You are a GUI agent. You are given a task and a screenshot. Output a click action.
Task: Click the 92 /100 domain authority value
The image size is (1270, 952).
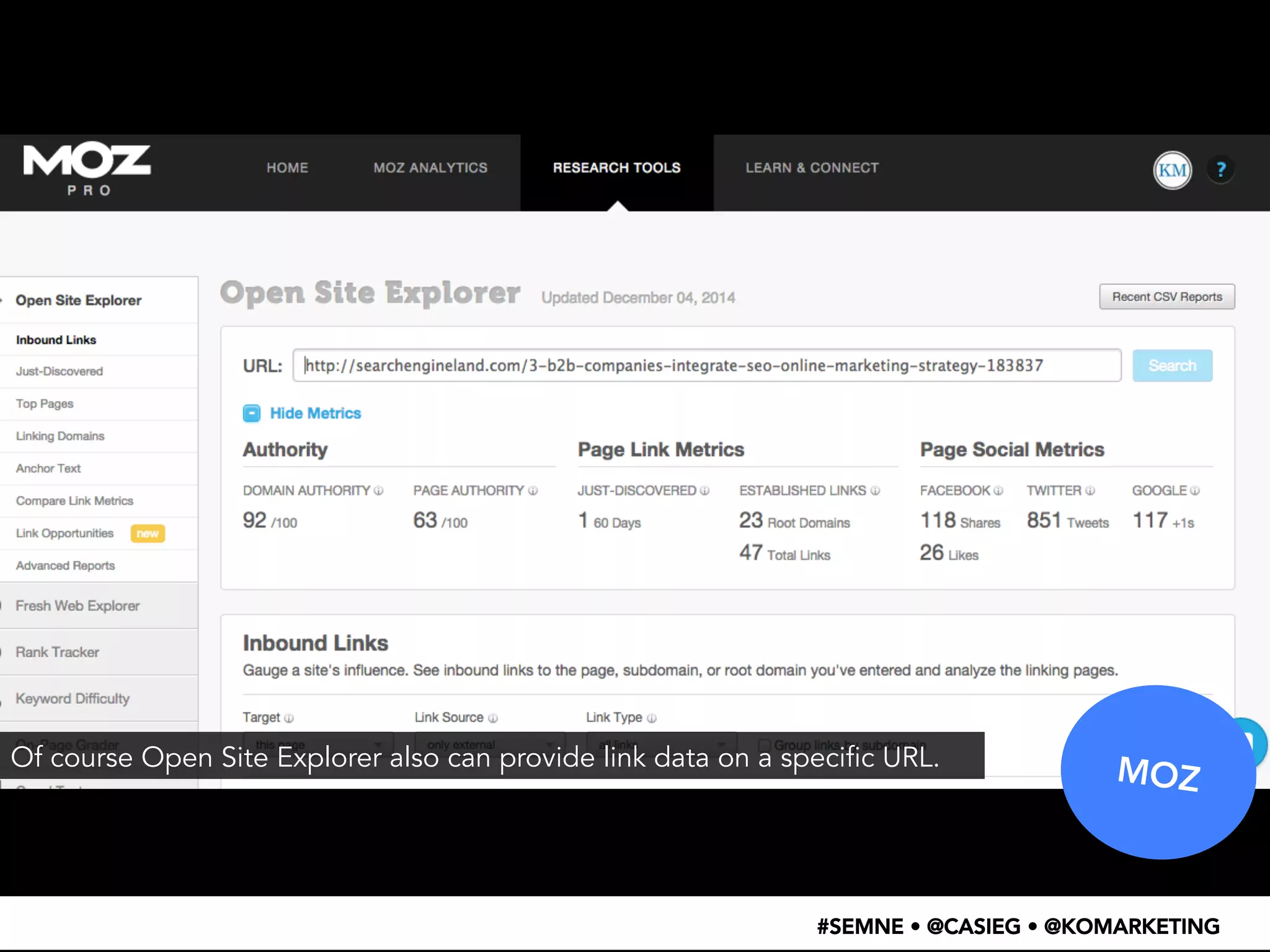point(270,521)
